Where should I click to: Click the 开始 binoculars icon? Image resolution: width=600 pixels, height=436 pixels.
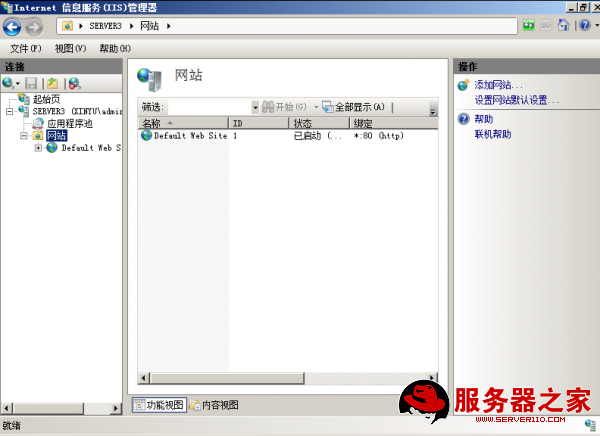click(268, 107)
